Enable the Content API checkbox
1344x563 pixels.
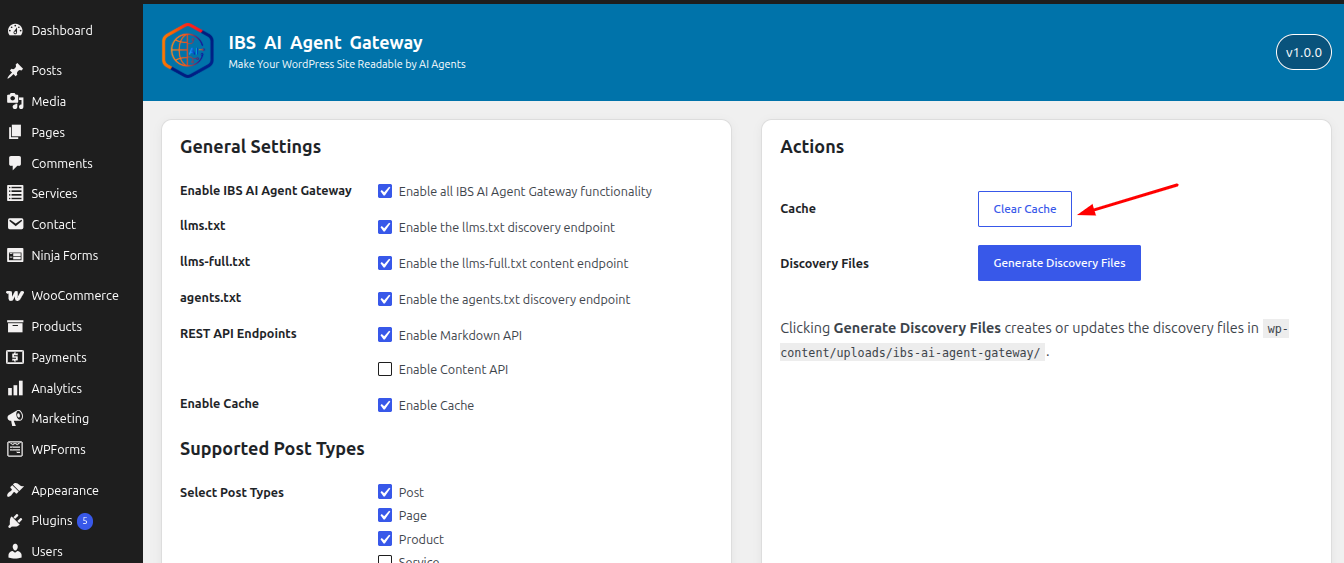point(385,369)
